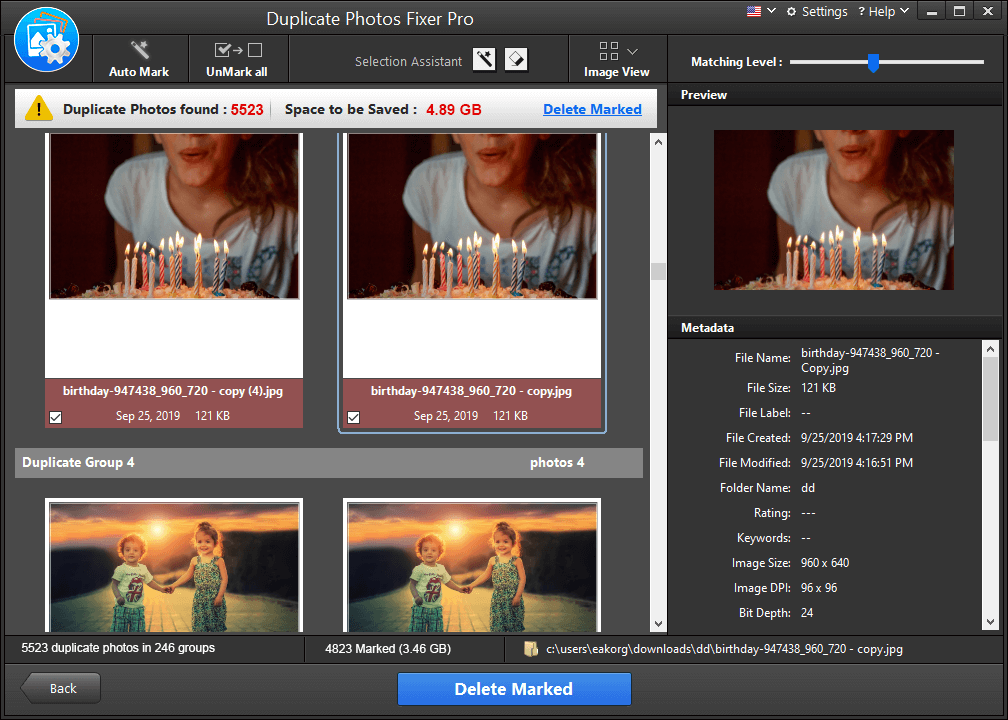Click the File Modified value 9/25/2019 4:16:51 PM
Screen dimensions: 1008x720
point(857,463)
